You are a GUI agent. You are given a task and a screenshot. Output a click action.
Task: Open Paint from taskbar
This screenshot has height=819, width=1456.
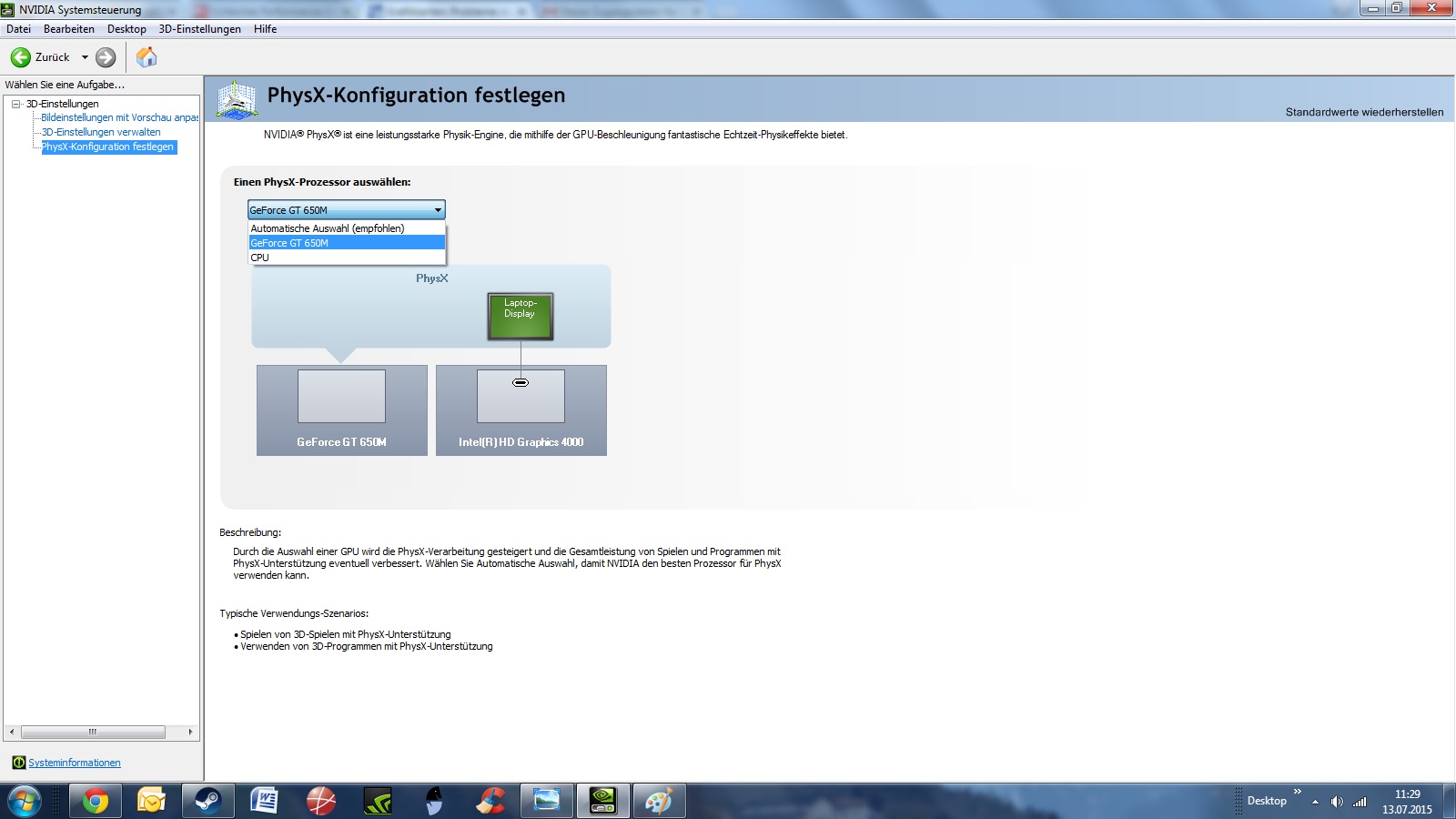659,802
